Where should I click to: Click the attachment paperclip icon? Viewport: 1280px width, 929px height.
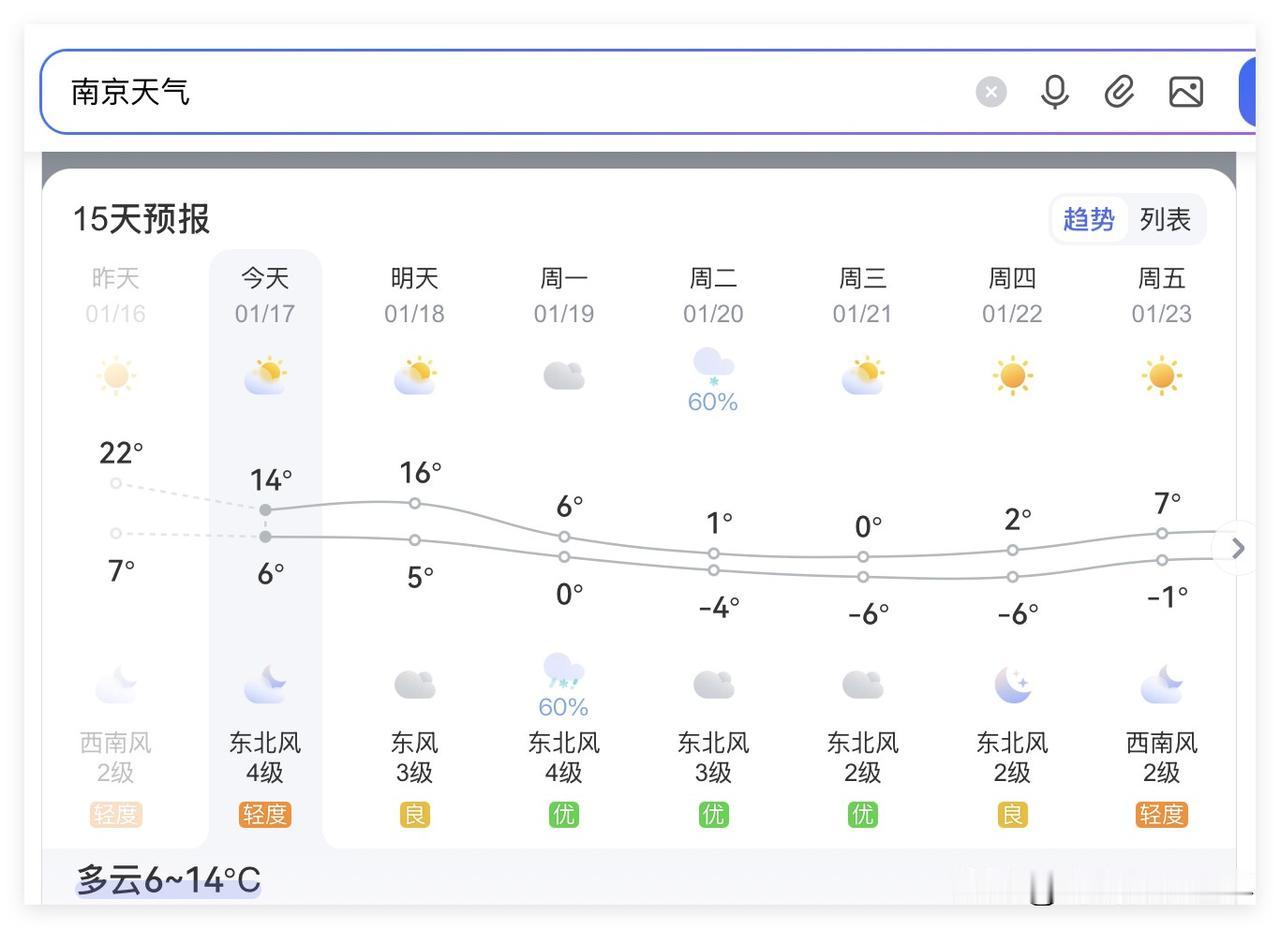1119,91
